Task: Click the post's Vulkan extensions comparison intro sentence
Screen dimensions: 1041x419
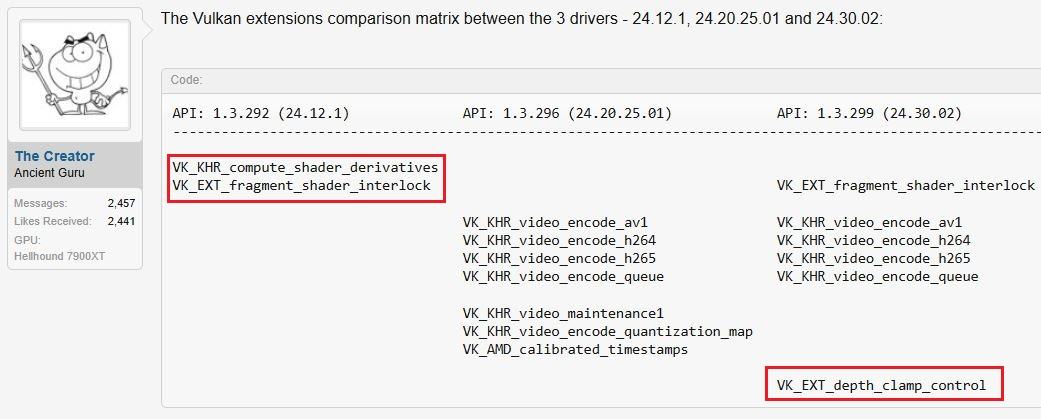Action: pyautogui.click(x=521, y=19)
